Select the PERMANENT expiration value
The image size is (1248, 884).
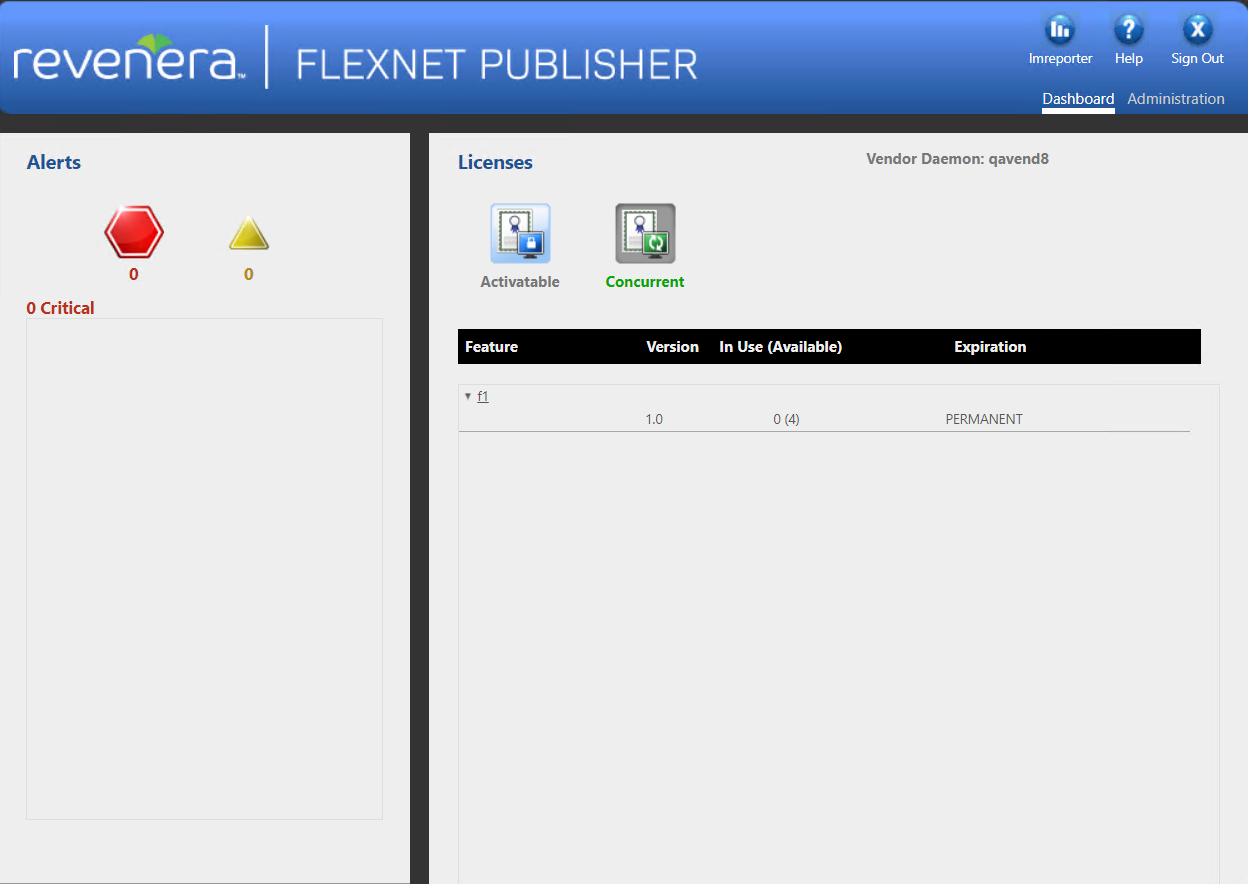click(x=984, y=419)
